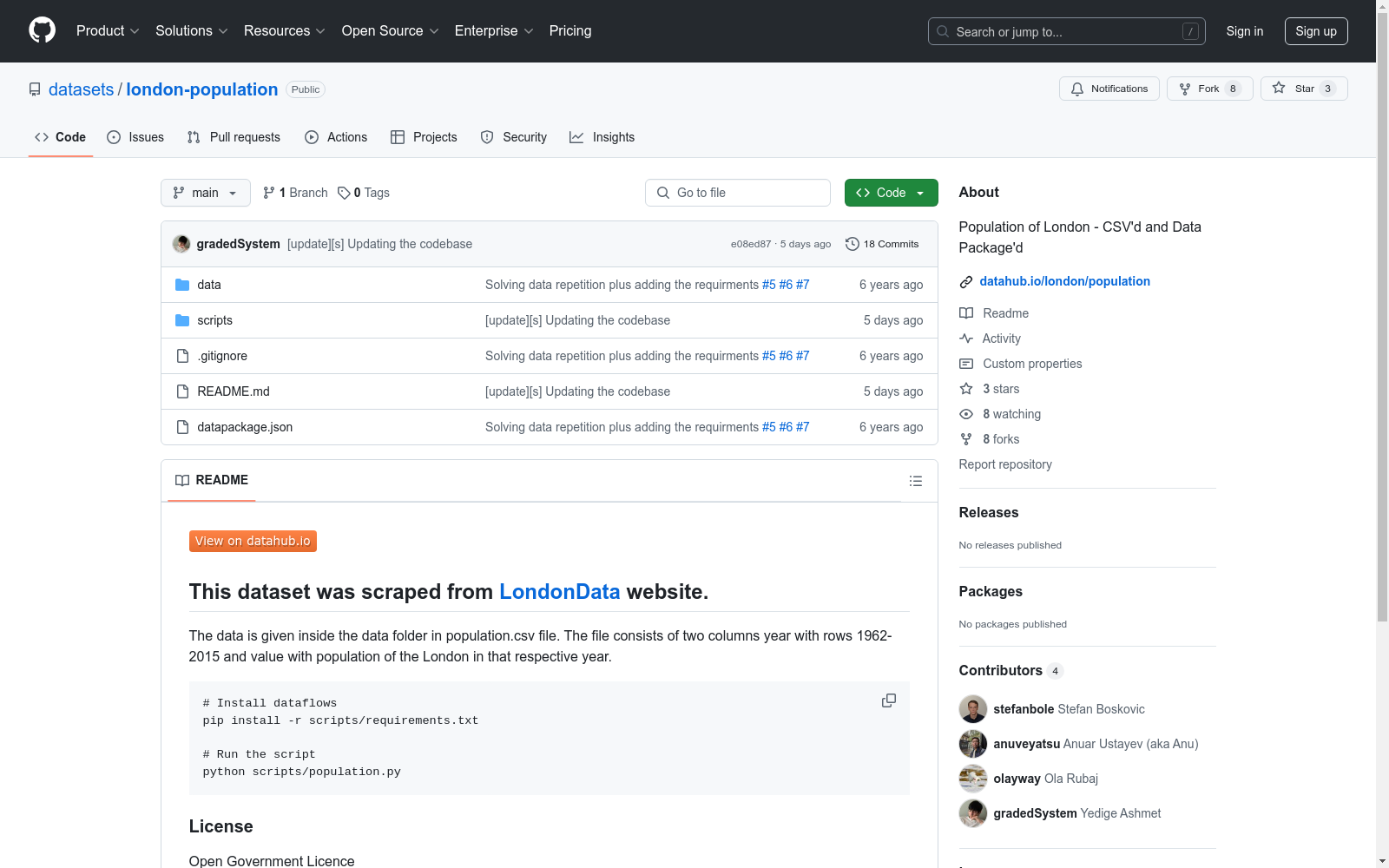Screen dimensions: 1389x868
Task: Expand the Product menu
Action: click(x=108, y=31)
